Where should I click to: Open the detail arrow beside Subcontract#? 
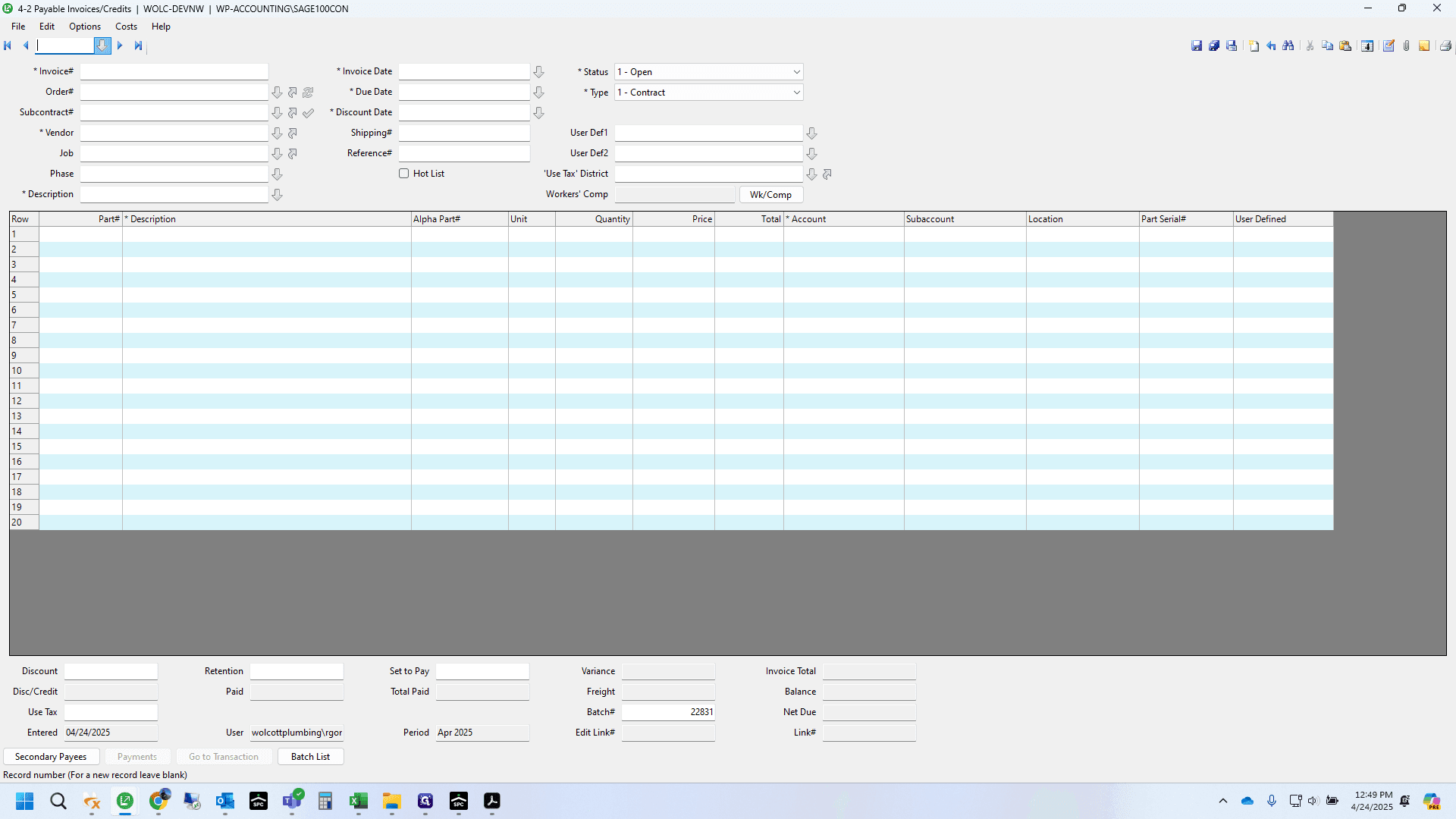293,113
